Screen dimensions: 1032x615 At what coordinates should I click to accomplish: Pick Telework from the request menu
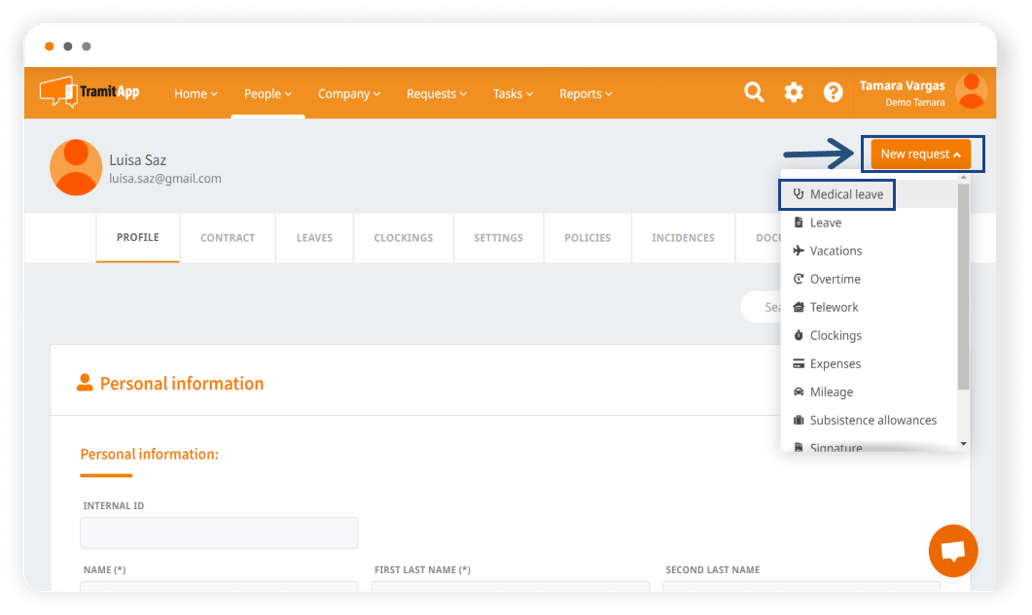pyautogui.click(x=834, y=307)
